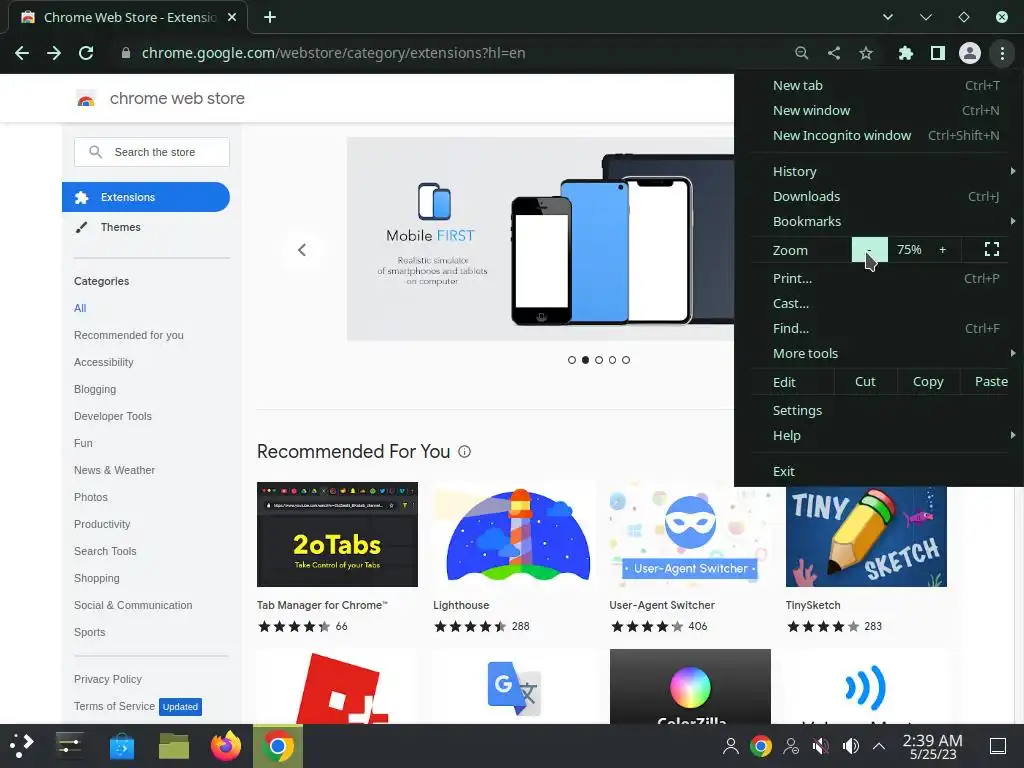Click the show desktop icon in the tray
Image resolution: width=1024 pixels, height=768 pixels.
(998, 746)
